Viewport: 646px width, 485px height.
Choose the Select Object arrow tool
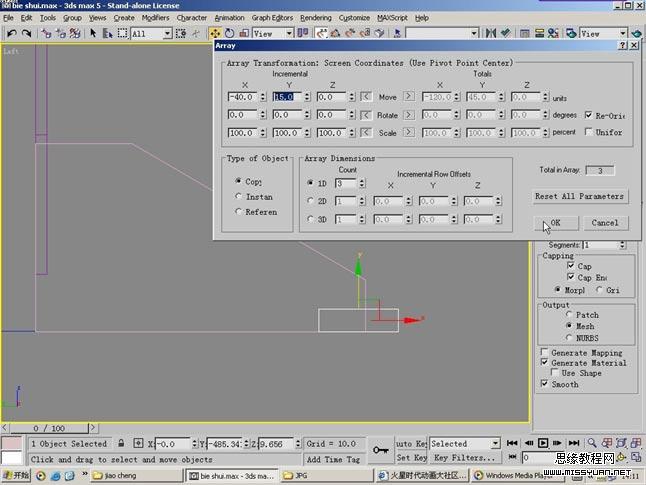[93, 33]
